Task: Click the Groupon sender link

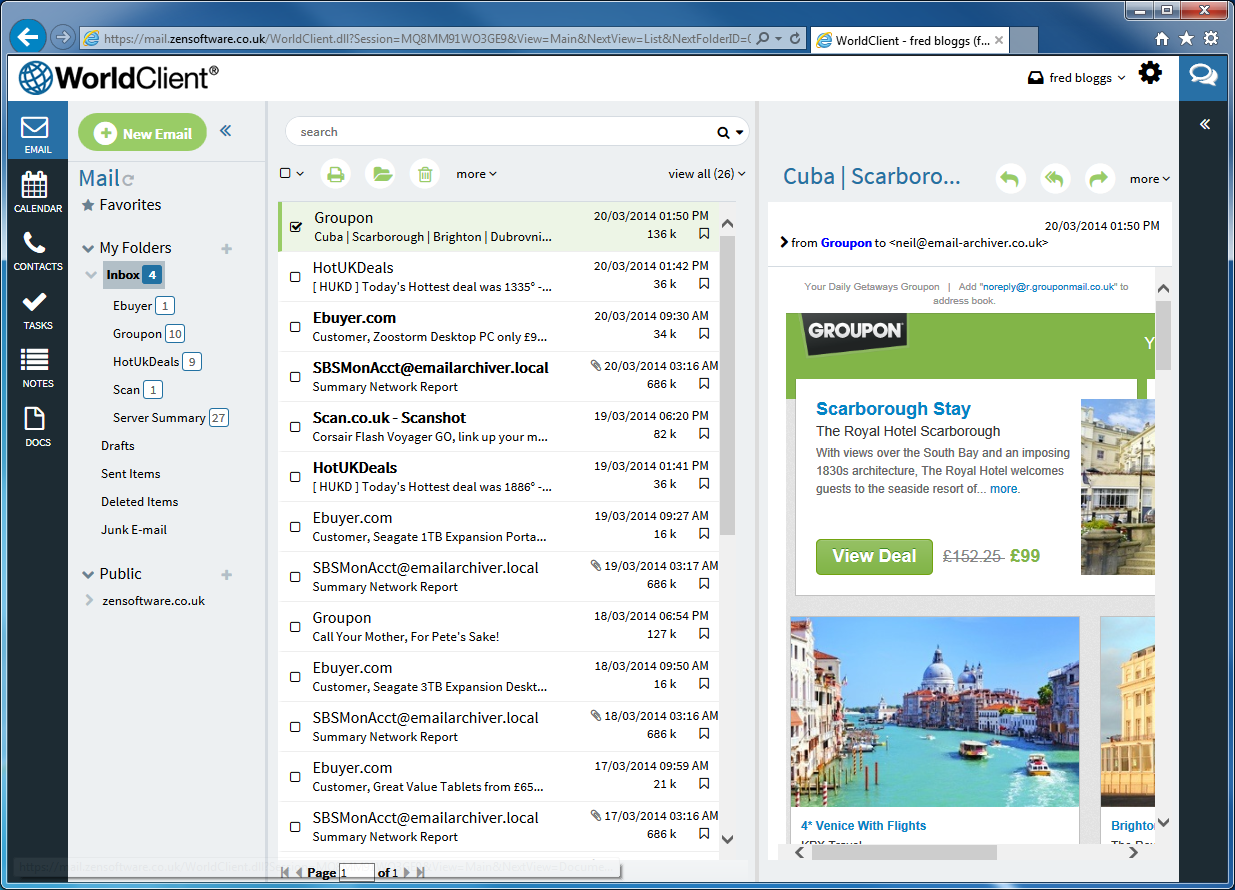Action: click(846, 243)
